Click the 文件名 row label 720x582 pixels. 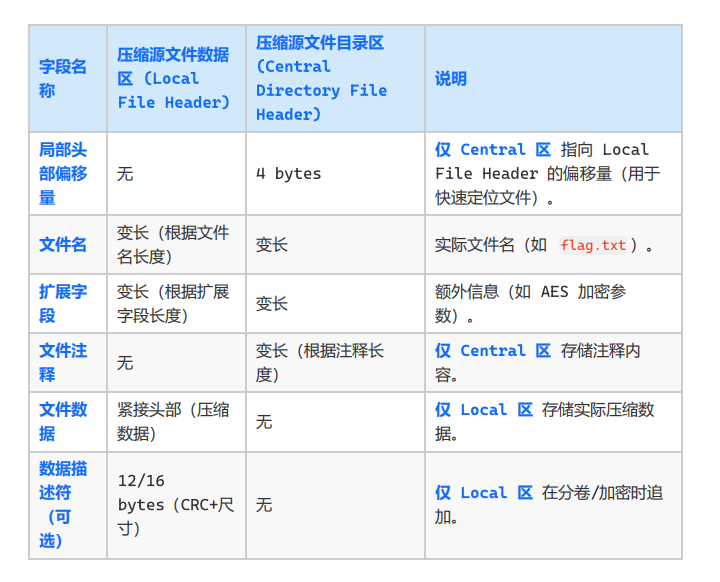click(x=63, y=245)
